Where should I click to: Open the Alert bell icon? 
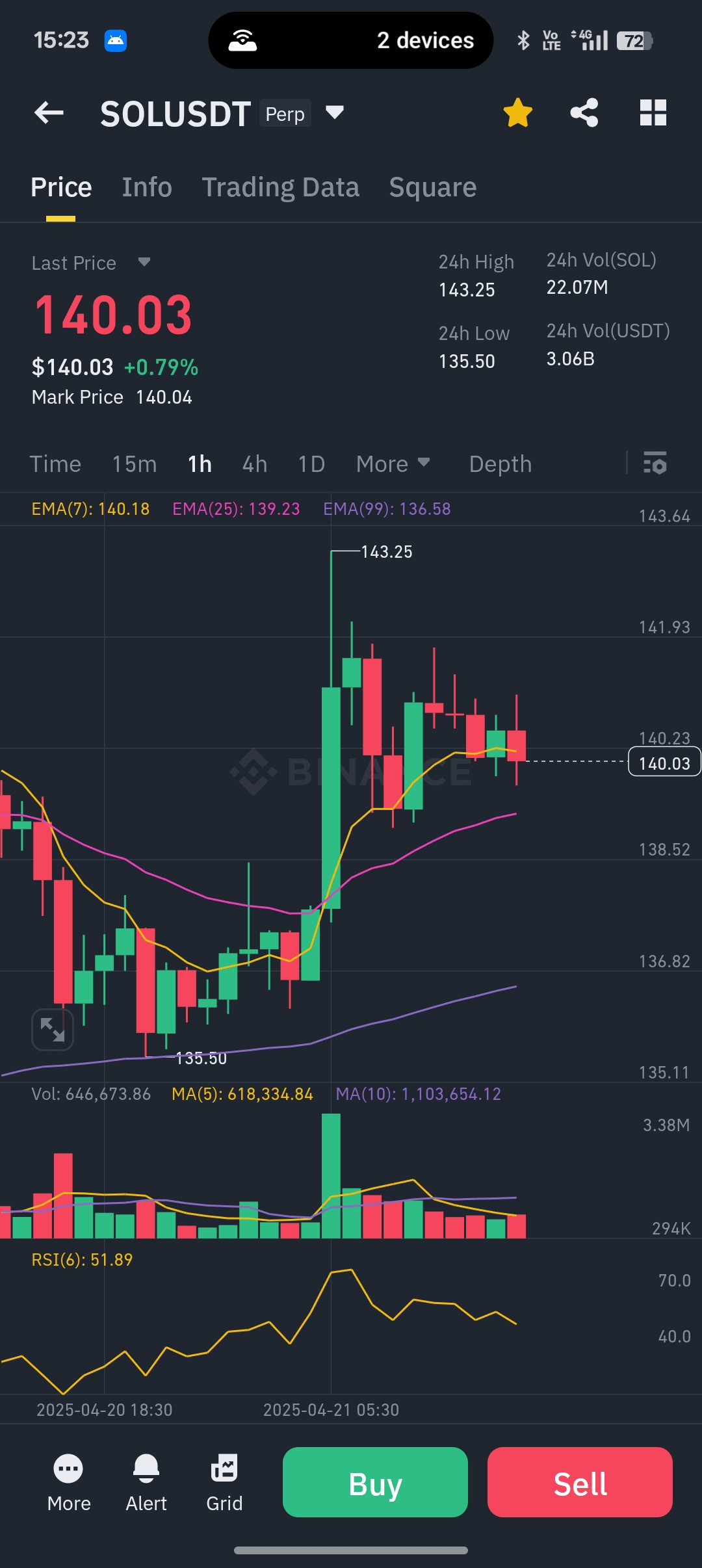tap(146, 1483)
